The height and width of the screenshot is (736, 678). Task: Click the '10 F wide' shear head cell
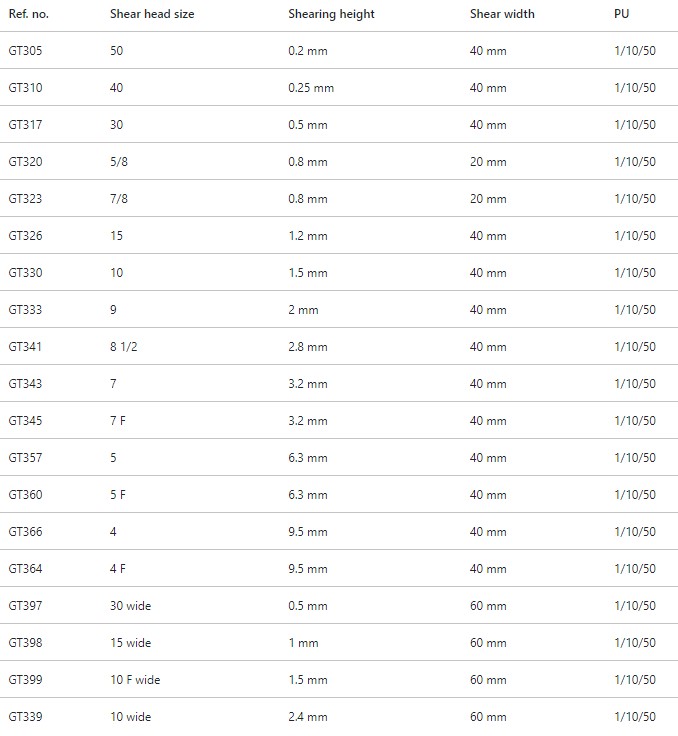pyautogui.click(x=135, y=680)
